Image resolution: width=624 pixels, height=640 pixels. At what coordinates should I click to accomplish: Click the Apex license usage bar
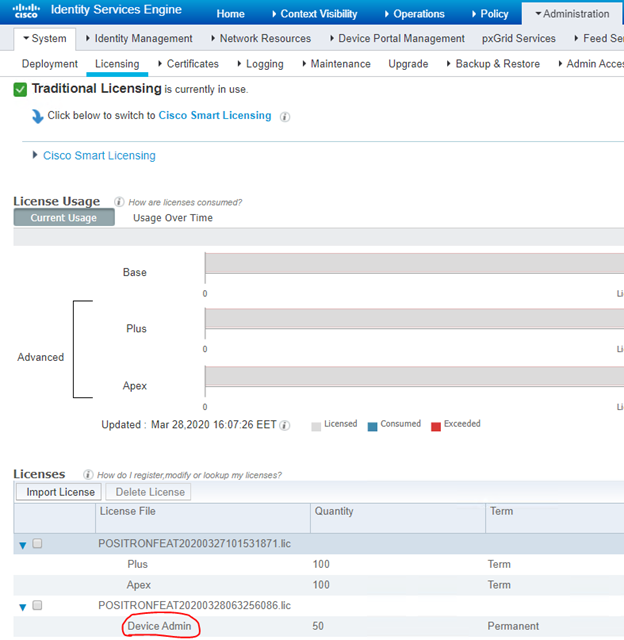[x=414, y=376]
